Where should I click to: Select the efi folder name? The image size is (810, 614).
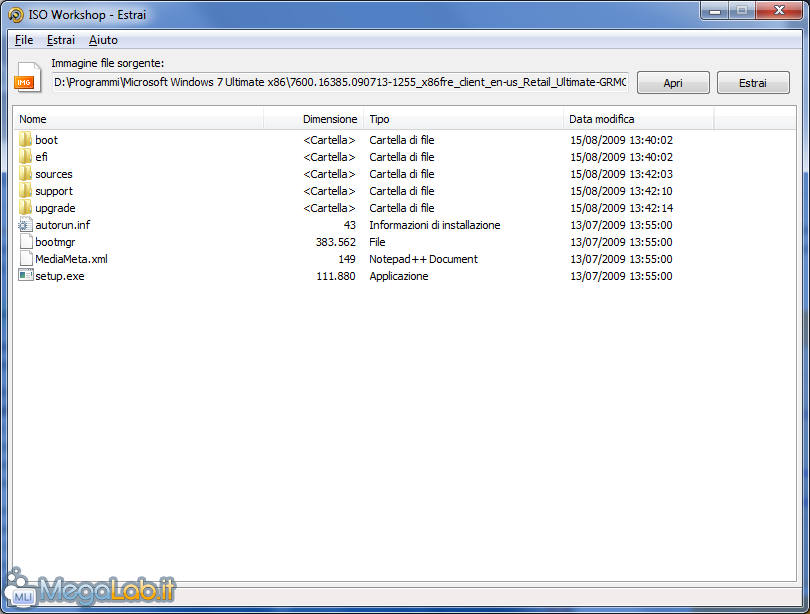coord(41,157)
